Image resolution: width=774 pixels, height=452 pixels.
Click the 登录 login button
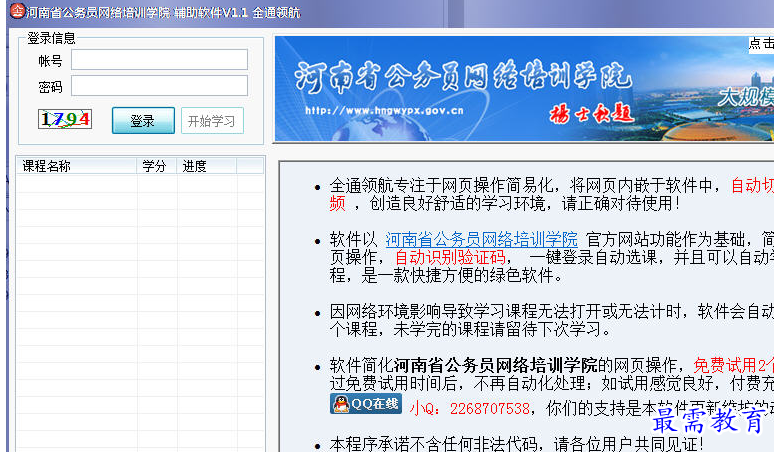[143, 120]
